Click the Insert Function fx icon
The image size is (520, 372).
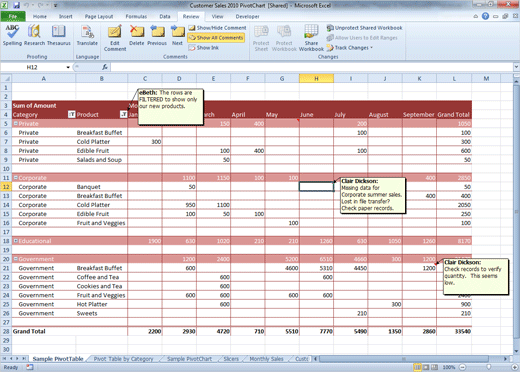(x=105, y=67)
